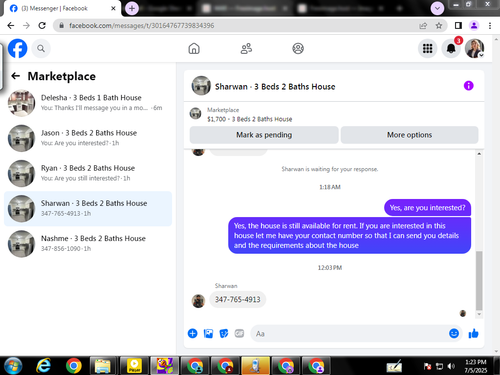Open File Explorer folder in taskbar
500x375 pixels.
point(102,366)
